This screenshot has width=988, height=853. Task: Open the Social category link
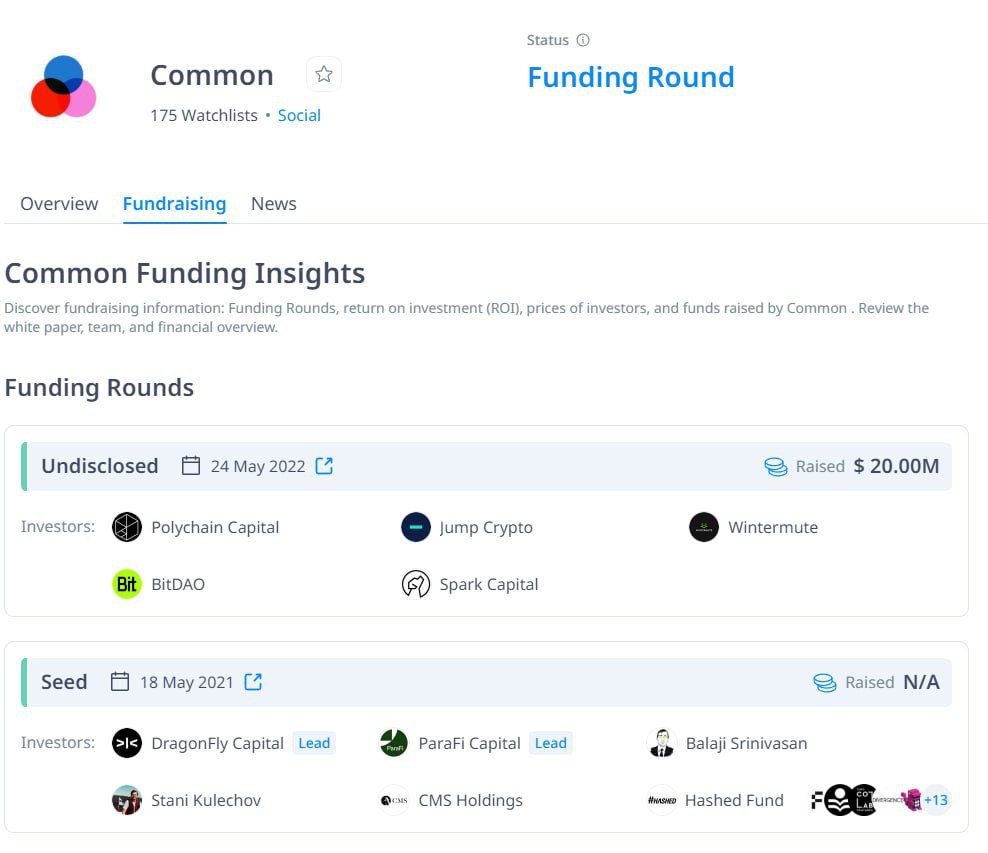[299, 115]
